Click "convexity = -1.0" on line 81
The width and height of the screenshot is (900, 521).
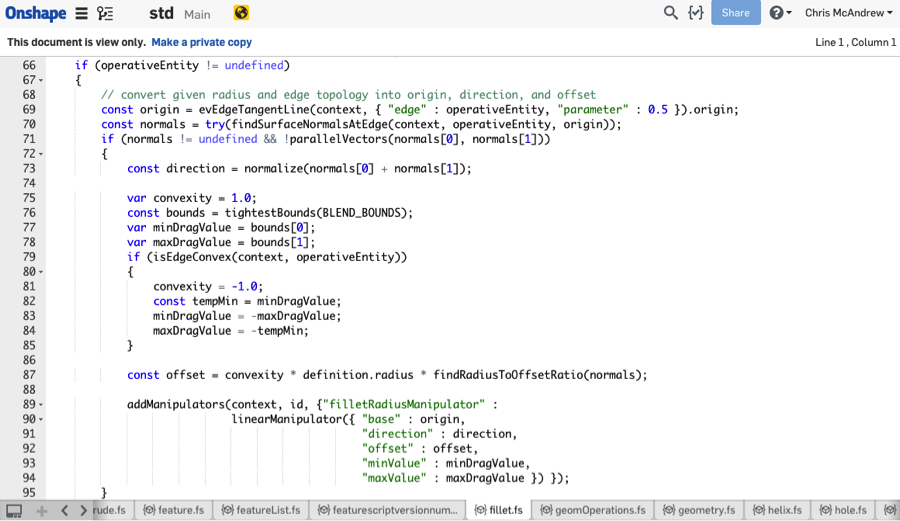205,286
